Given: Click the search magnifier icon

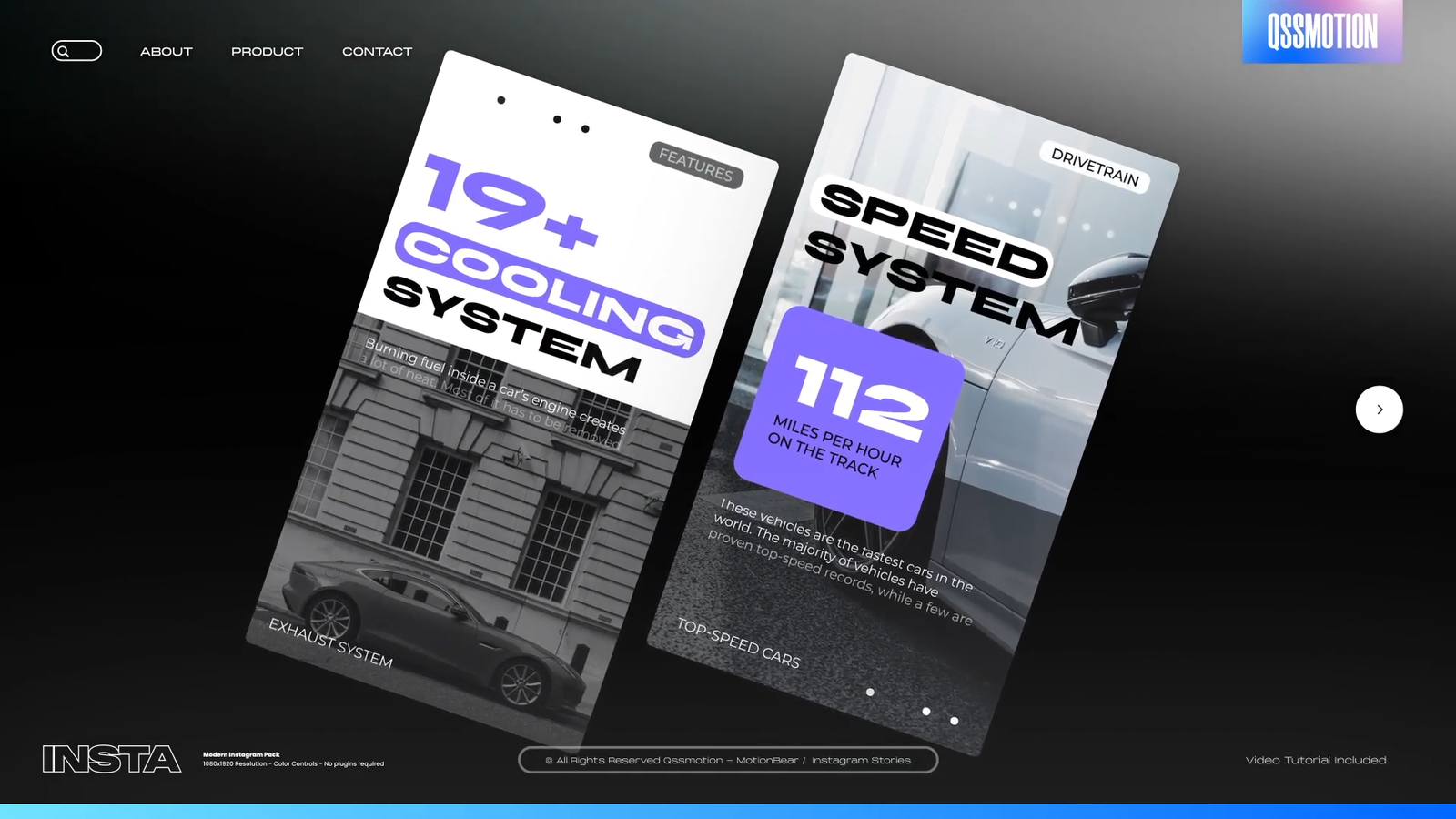Looking at the screenshot, I should pos(63,51).
